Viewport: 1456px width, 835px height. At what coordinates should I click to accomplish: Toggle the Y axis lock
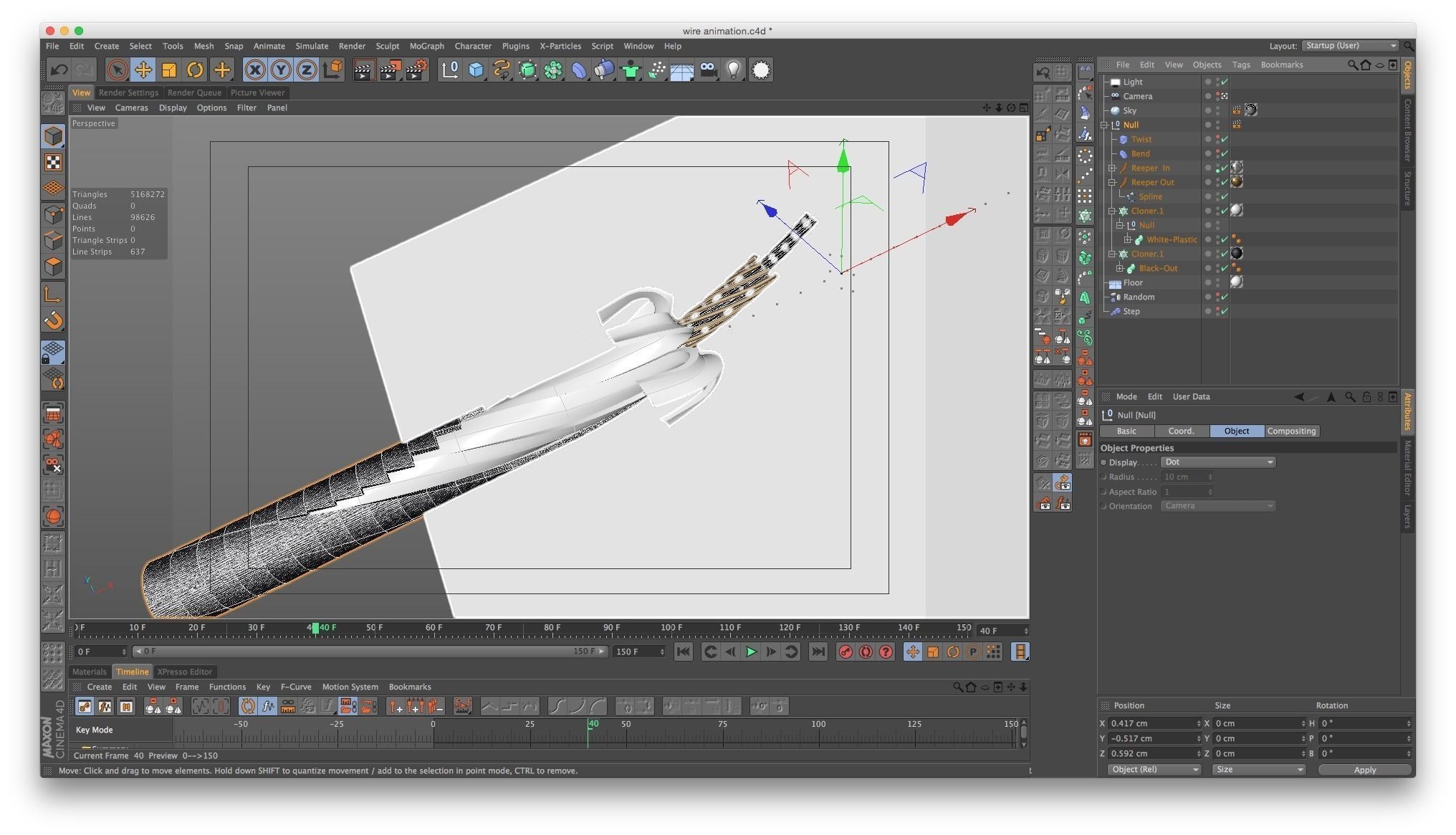point(281,70)
